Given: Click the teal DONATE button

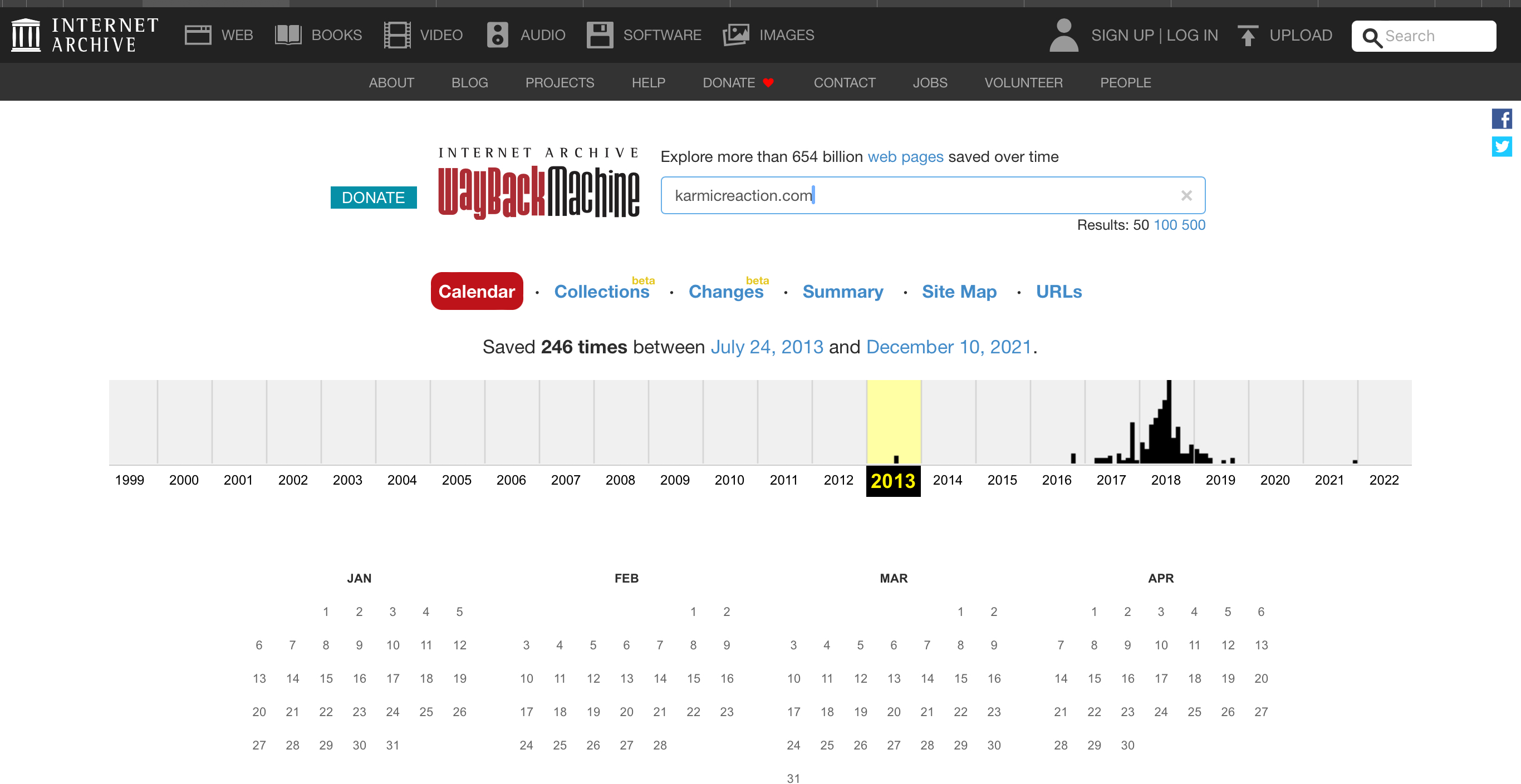Looking at the screenshot, I should [x=373, y=197].
